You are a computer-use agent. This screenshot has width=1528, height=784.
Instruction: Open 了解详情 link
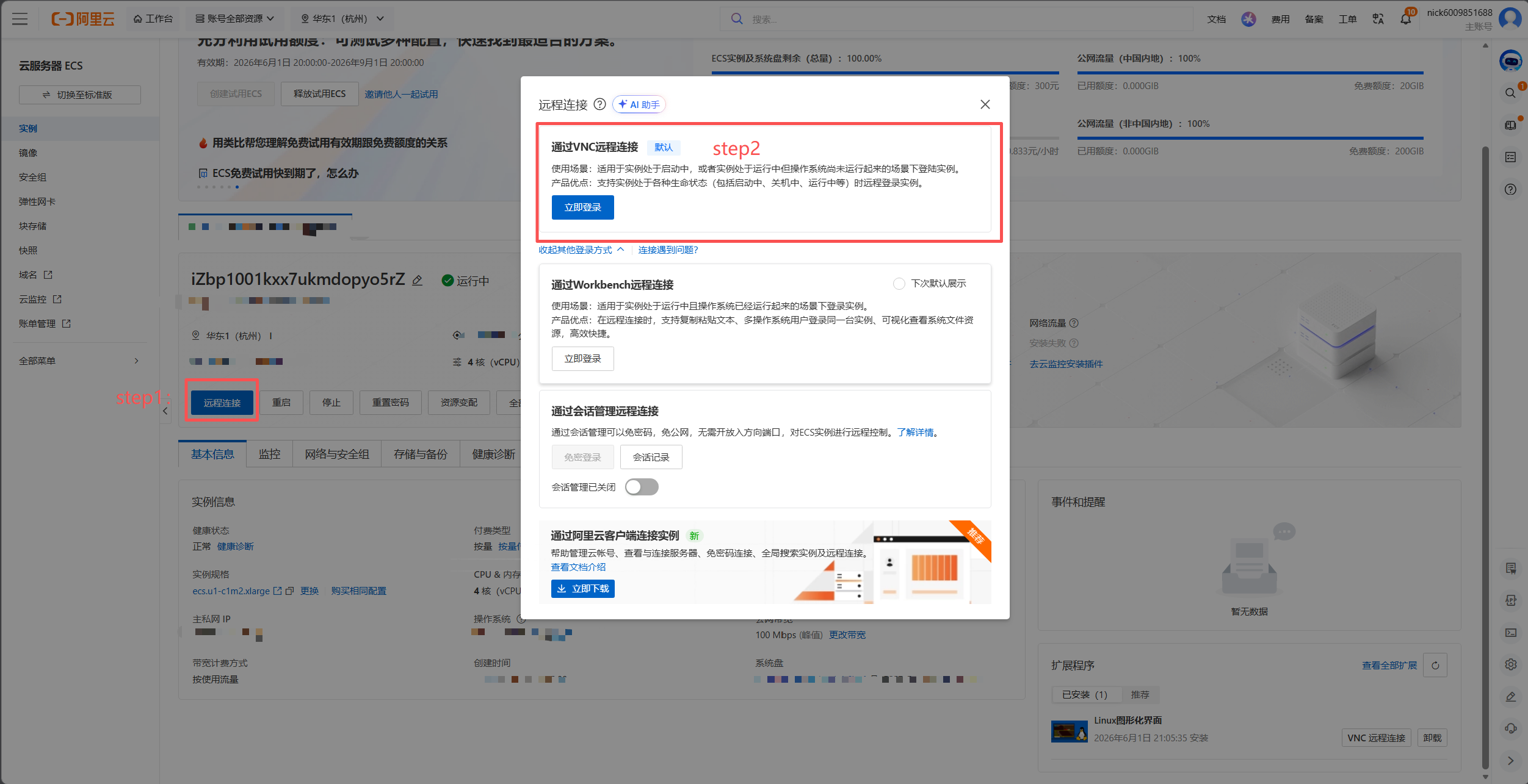[x=916, y=433]
